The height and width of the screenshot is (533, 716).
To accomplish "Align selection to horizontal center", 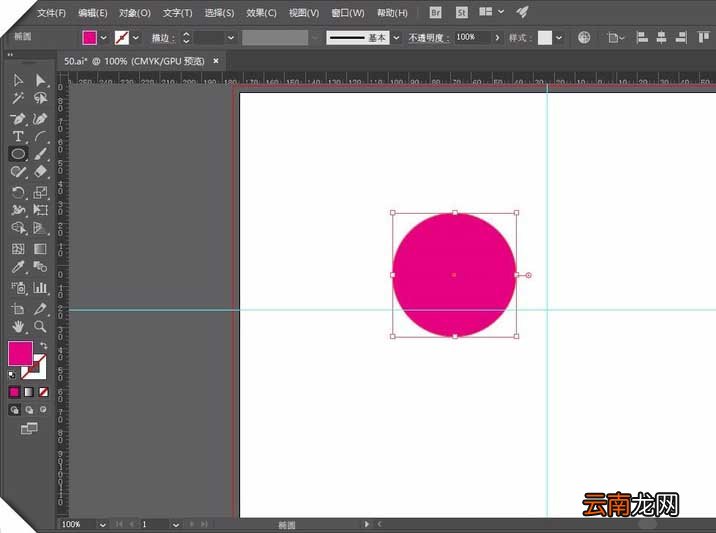I will 661,37.
